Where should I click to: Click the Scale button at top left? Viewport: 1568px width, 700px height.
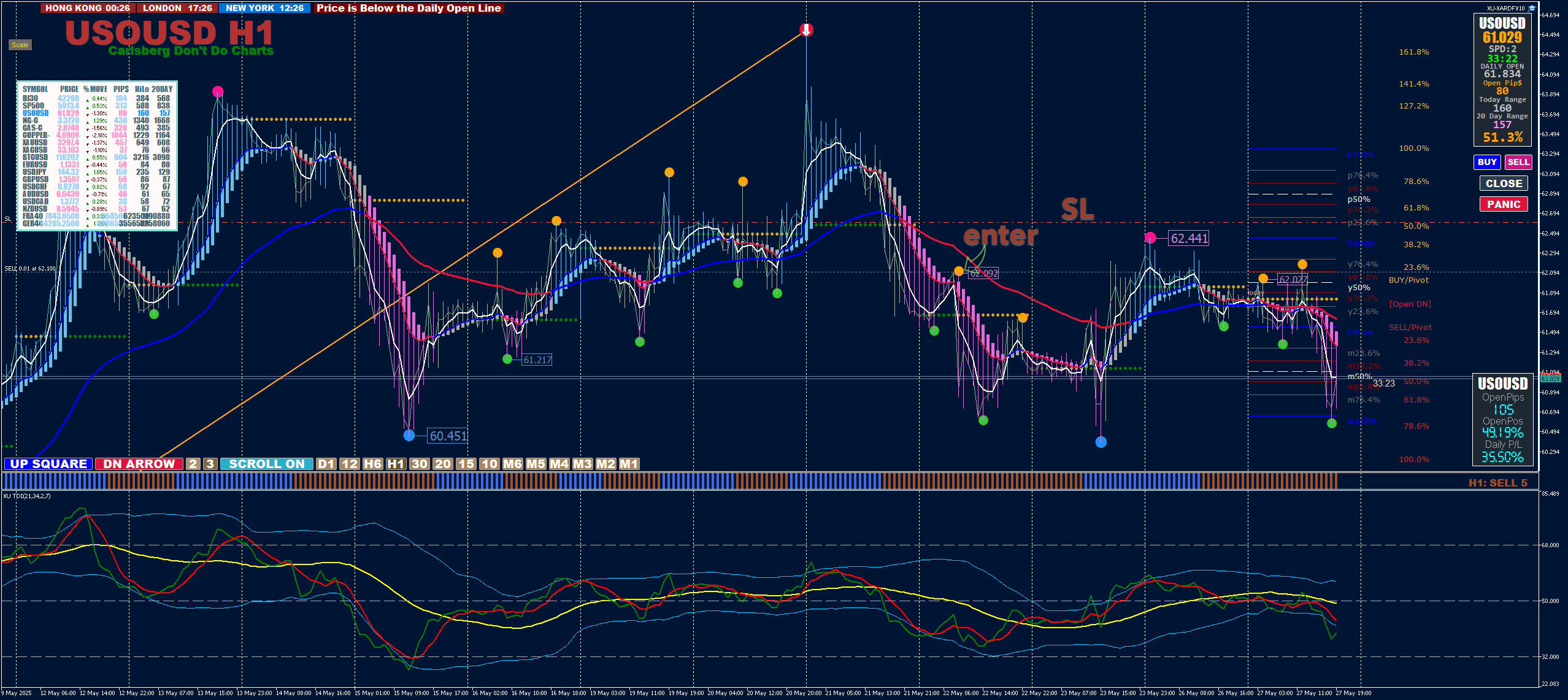[x=20, y=45]
